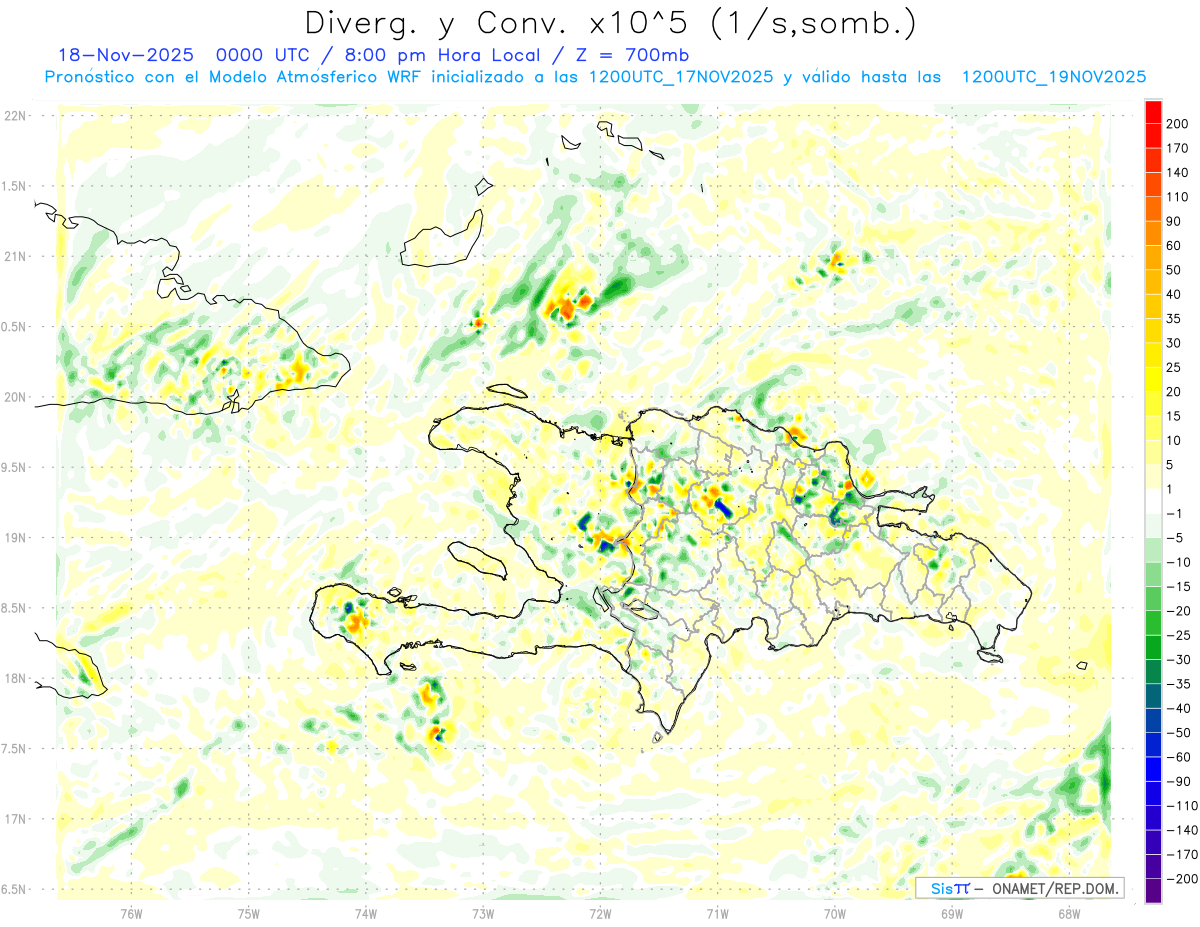
Task: Click the chart title "Diverg. y Conv. x10^5"
Action: point(502,23)
